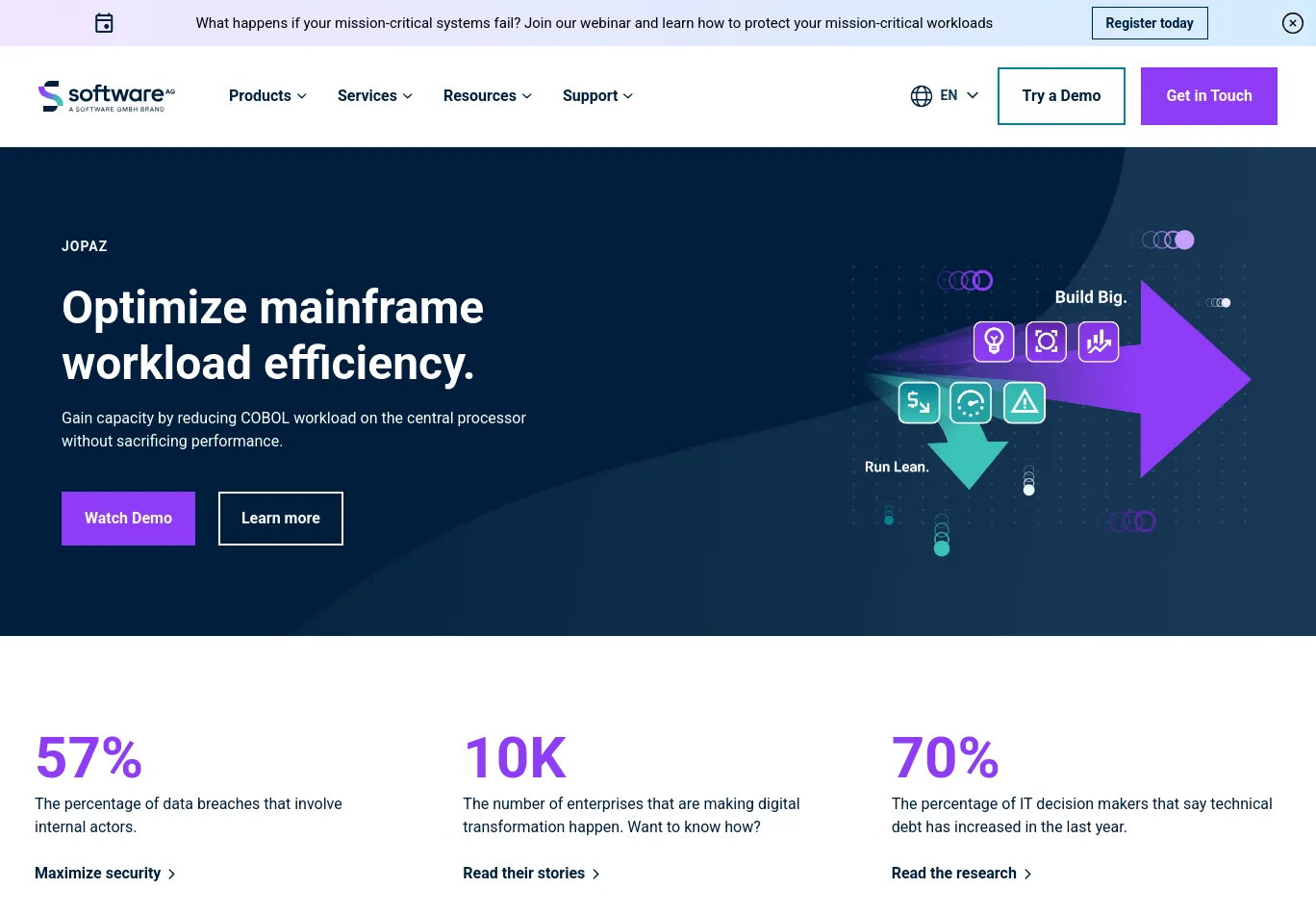Click the warning triangle icon in teal arrow
1316x914 pixels.
point(1024,402)
